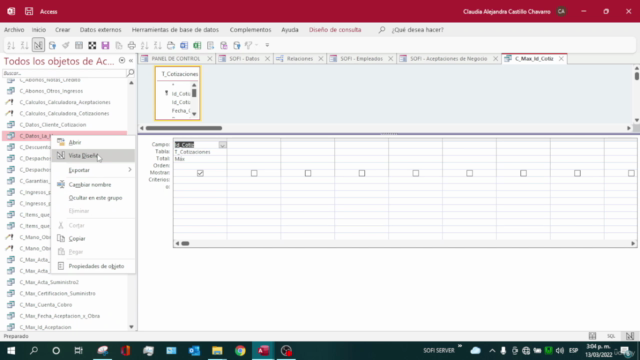Open the Archivo menu
640x360 pixels.
point(14,30)
